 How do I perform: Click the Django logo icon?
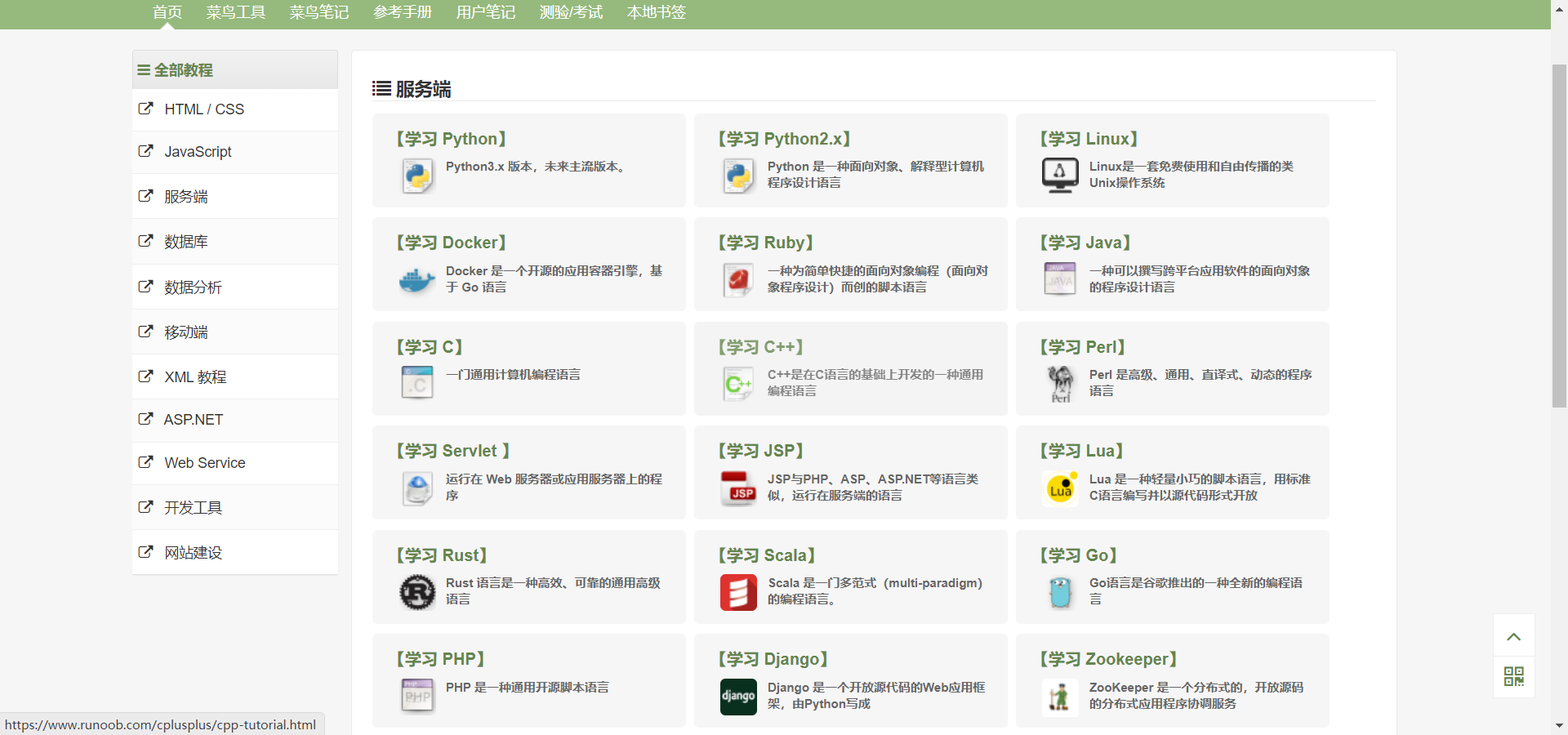coord(738,697)
